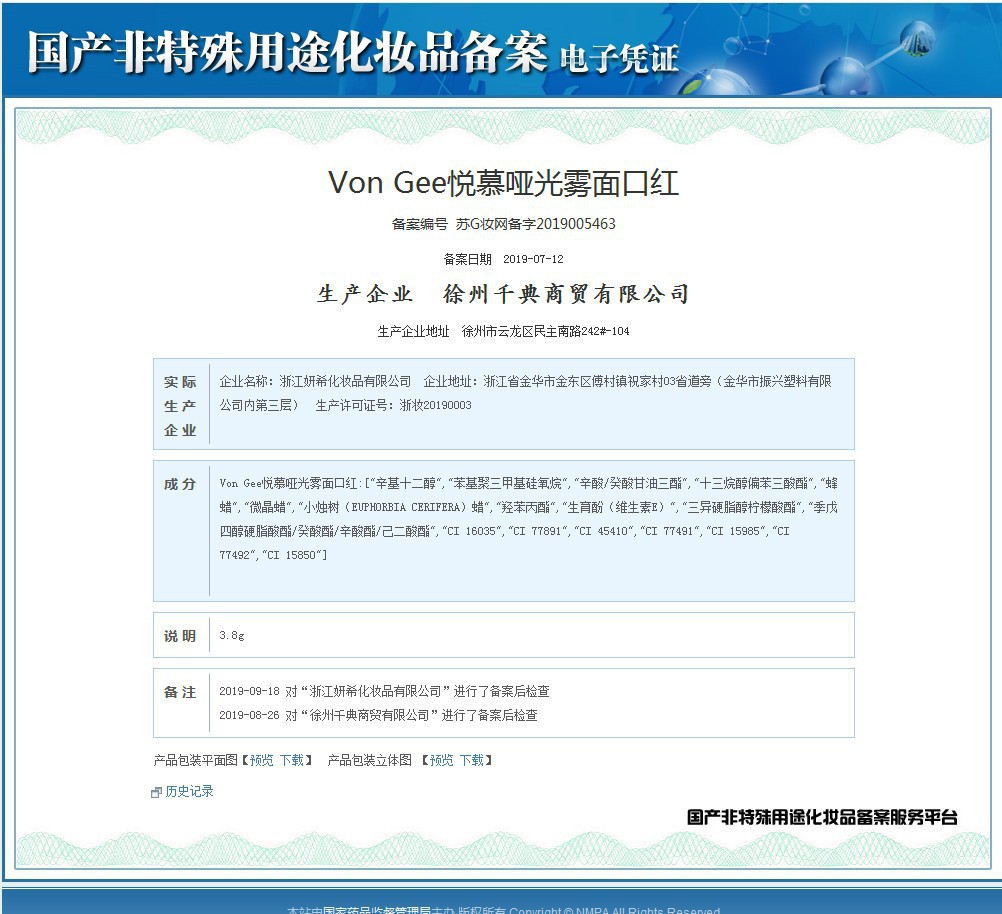
Task: Click the 备案编号 label
Action: pos(420,224)
